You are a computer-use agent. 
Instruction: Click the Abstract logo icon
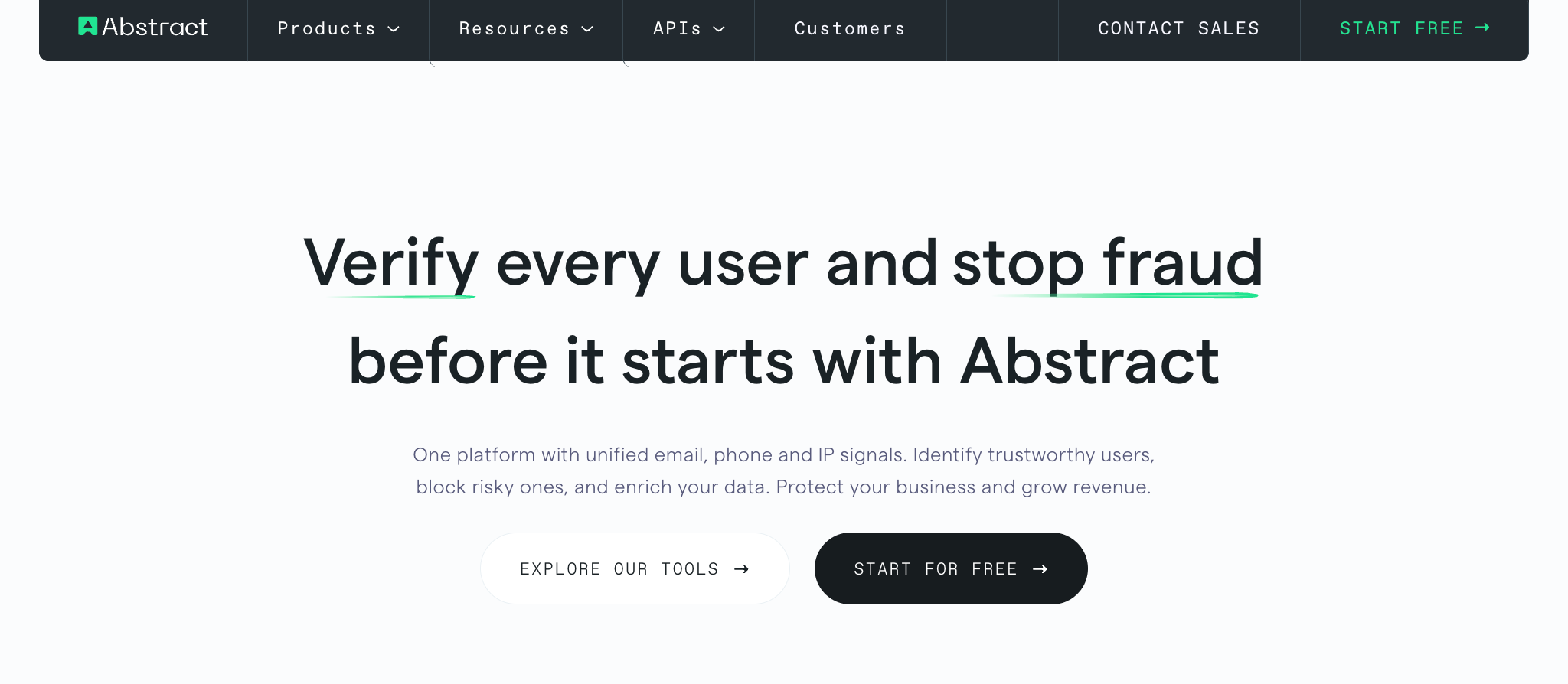[88, 27]
